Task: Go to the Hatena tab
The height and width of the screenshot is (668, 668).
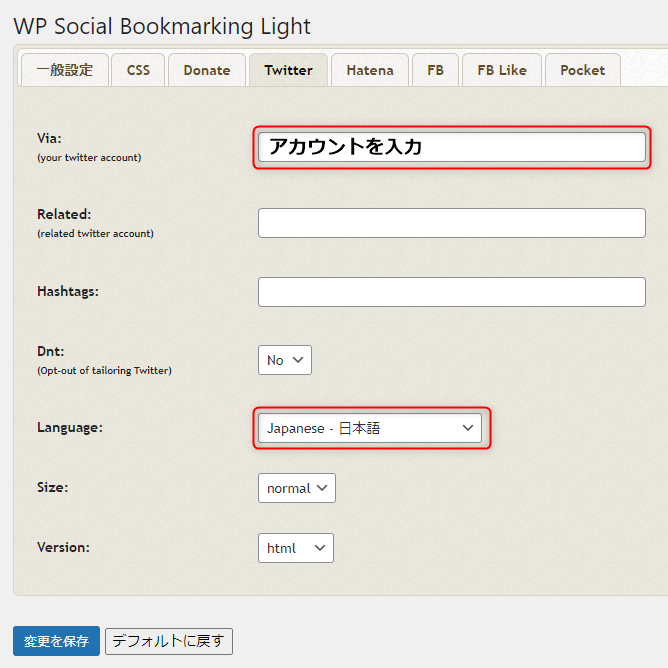Action: [370, 70]
